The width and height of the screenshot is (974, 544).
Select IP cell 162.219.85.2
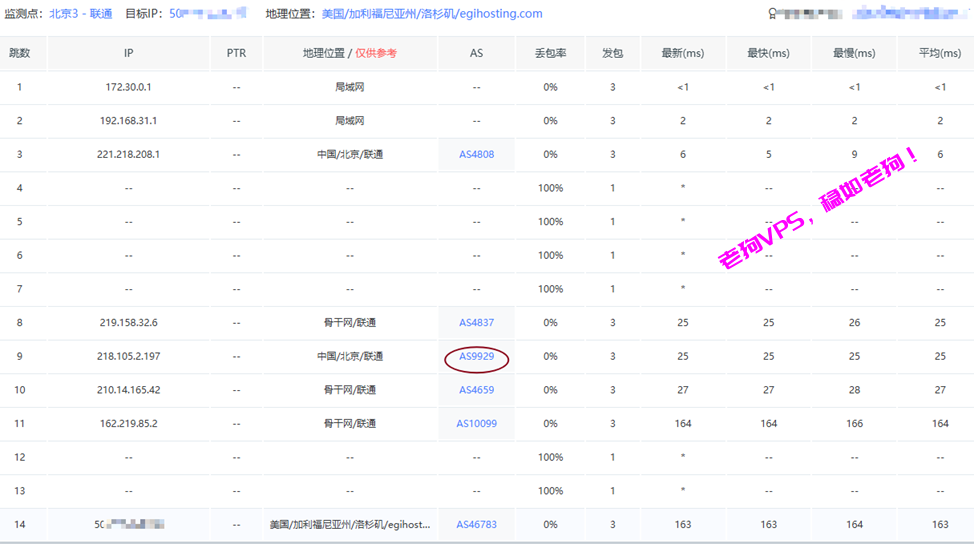tap(129, 424)
